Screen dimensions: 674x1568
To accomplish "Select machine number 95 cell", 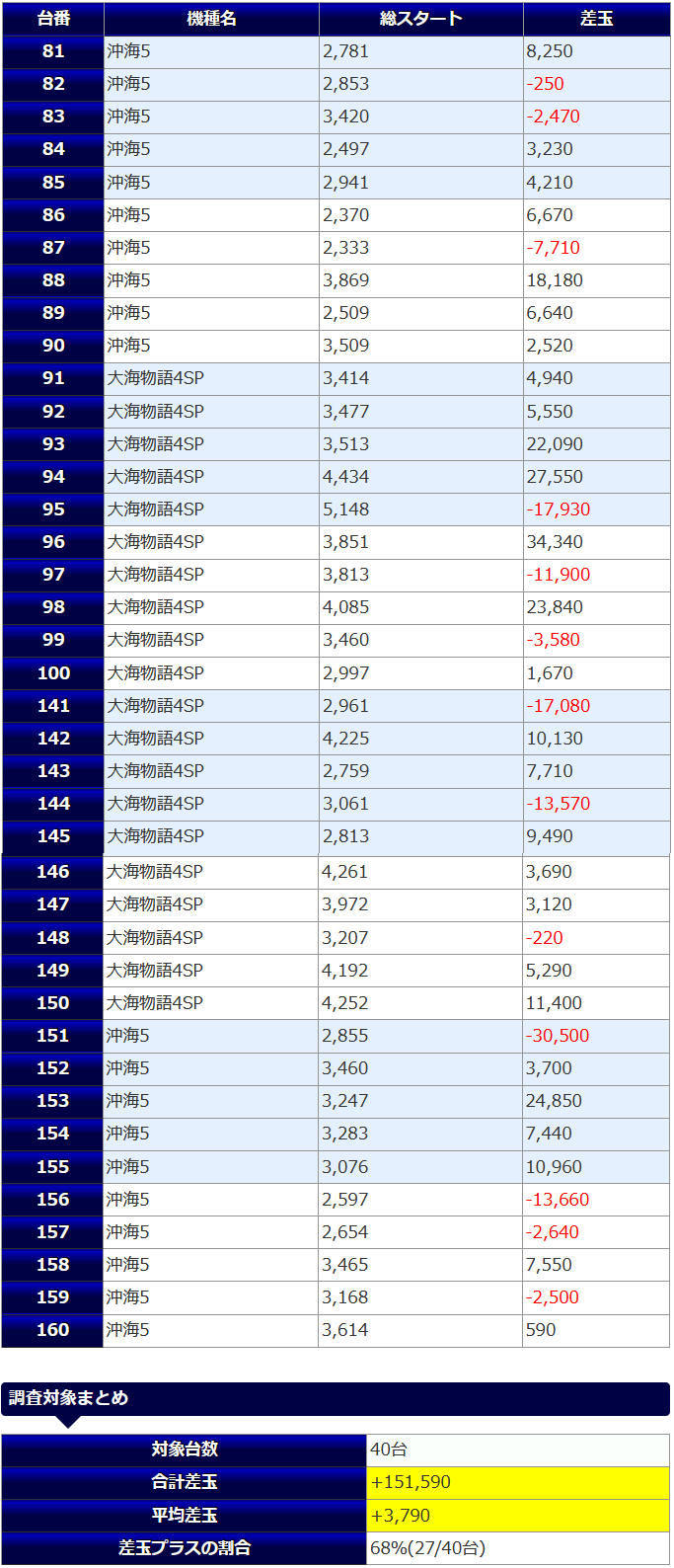I will (x=53, y=510).
